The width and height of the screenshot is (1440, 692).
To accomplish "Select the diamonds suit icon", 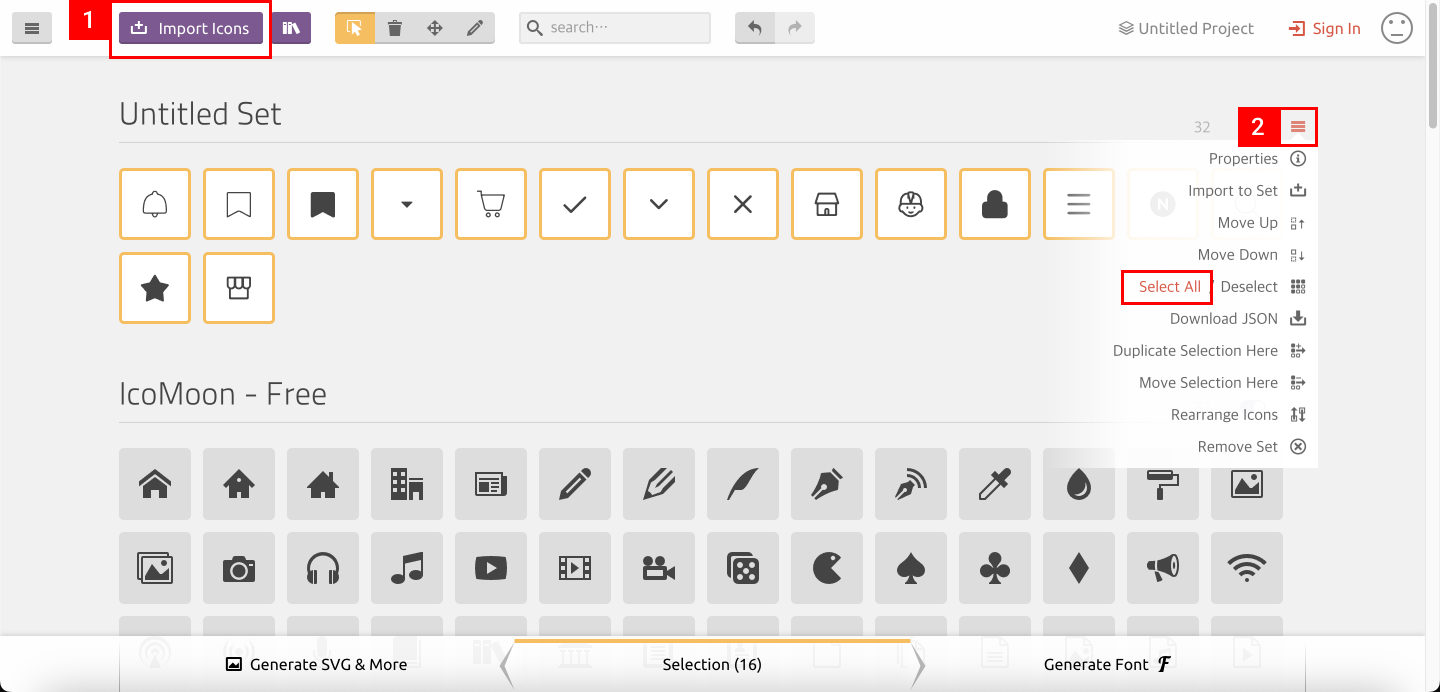I will pyautogui.click(x=1079, y=568).
